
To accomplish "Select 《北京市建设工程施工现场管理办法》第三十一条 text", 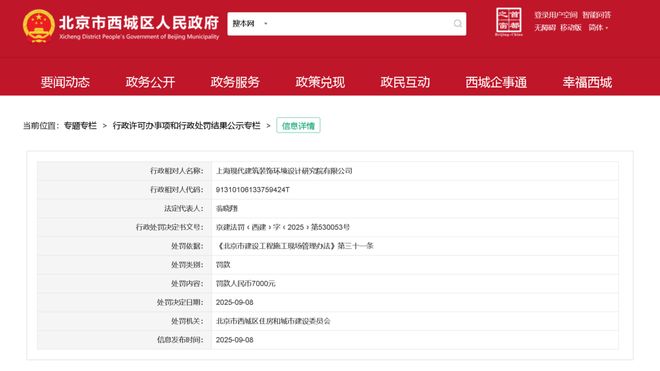I will coord(294,246).
